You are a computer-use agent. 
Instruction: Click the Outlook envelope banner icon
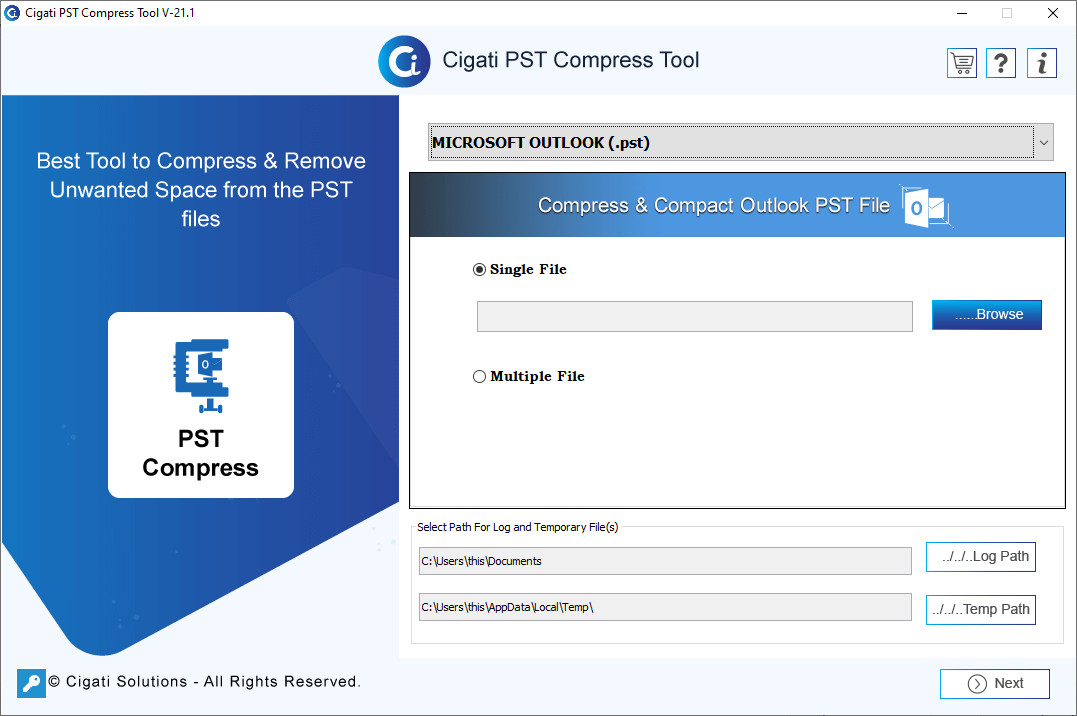point(927,206)
